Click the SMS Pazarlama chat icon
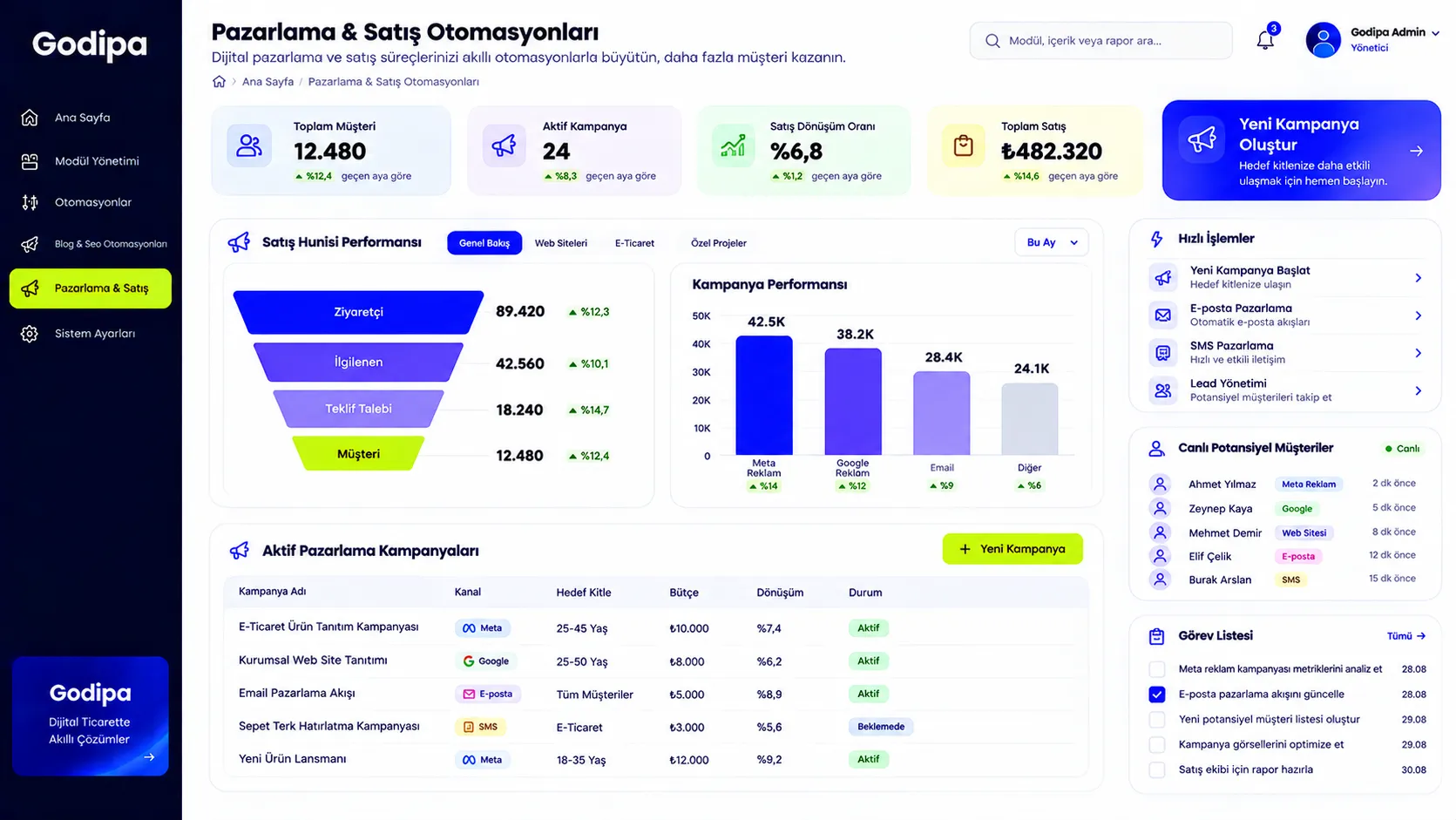The height and width of the screenshot is (820, 1456). click(x=1162, y=352)
